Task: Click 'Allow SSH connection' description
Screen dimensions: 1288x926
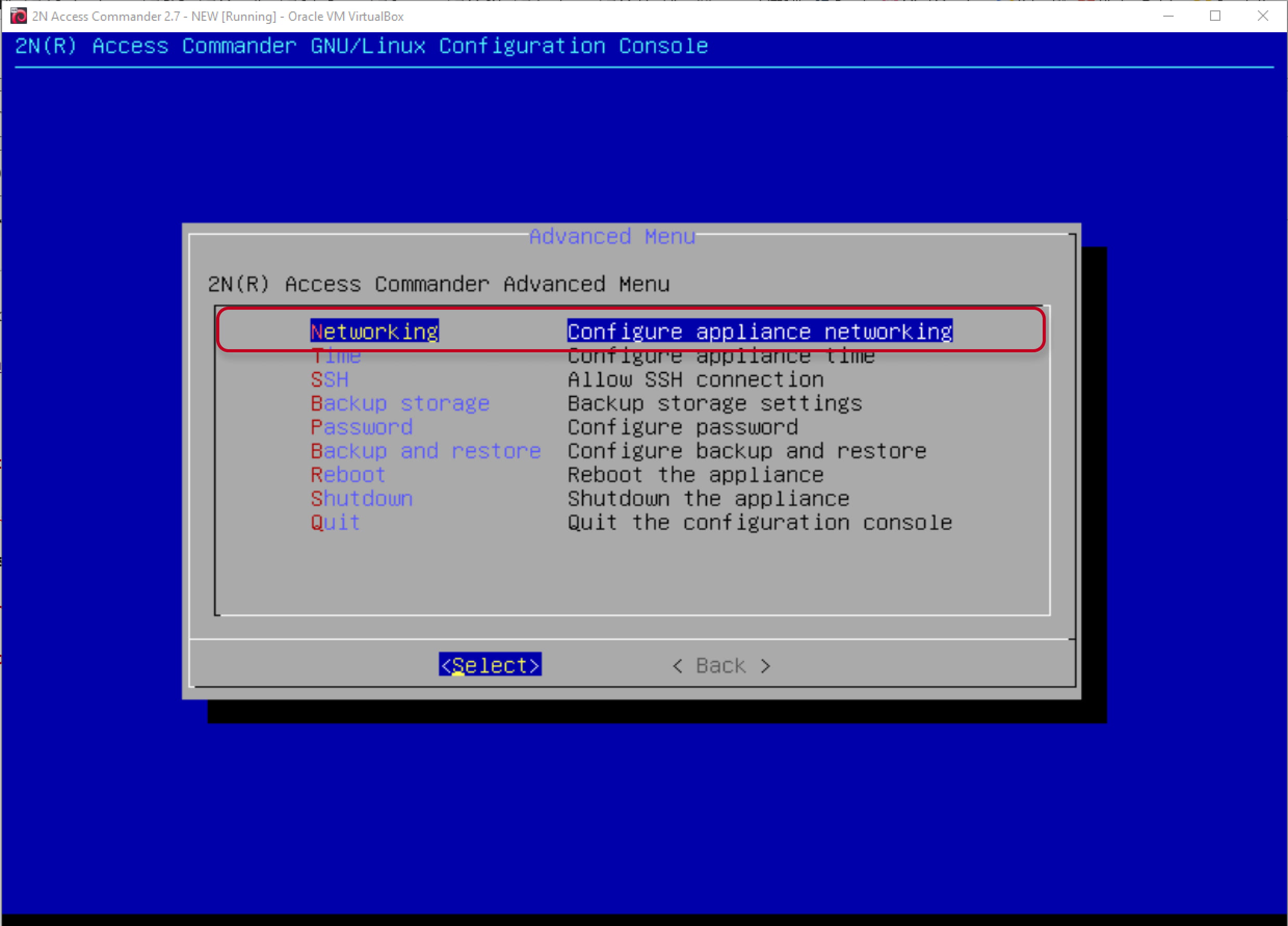Action: point(695,379)
